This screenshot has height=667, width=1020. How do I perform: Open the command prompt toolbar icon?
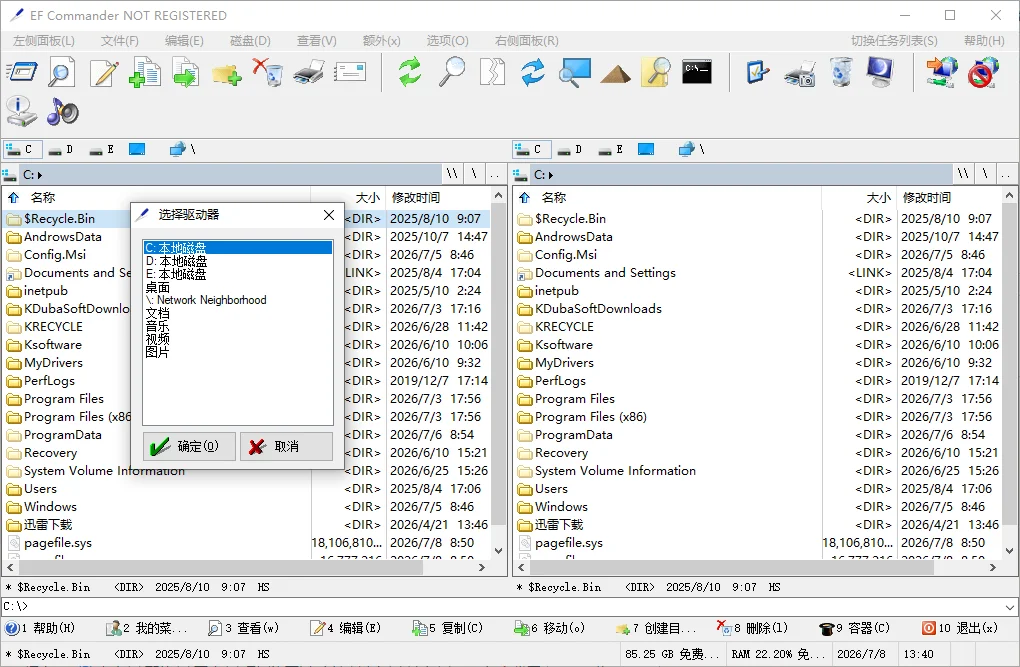[697, 72]
